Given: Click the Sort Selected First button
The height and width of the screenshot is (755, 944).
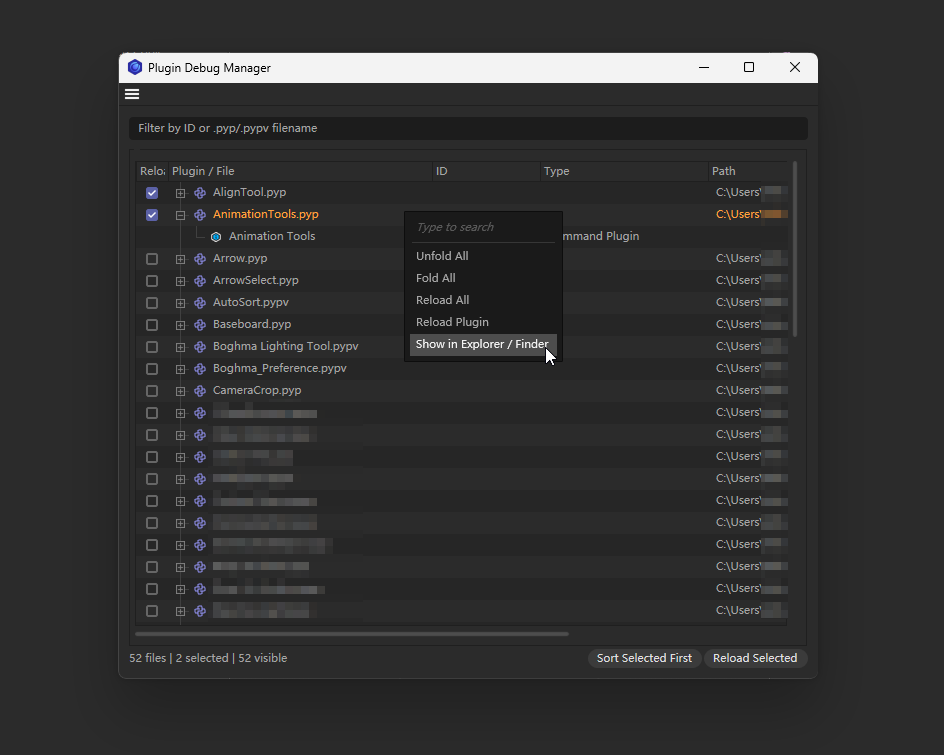Looking at the screenshot, I should [644, 658].
